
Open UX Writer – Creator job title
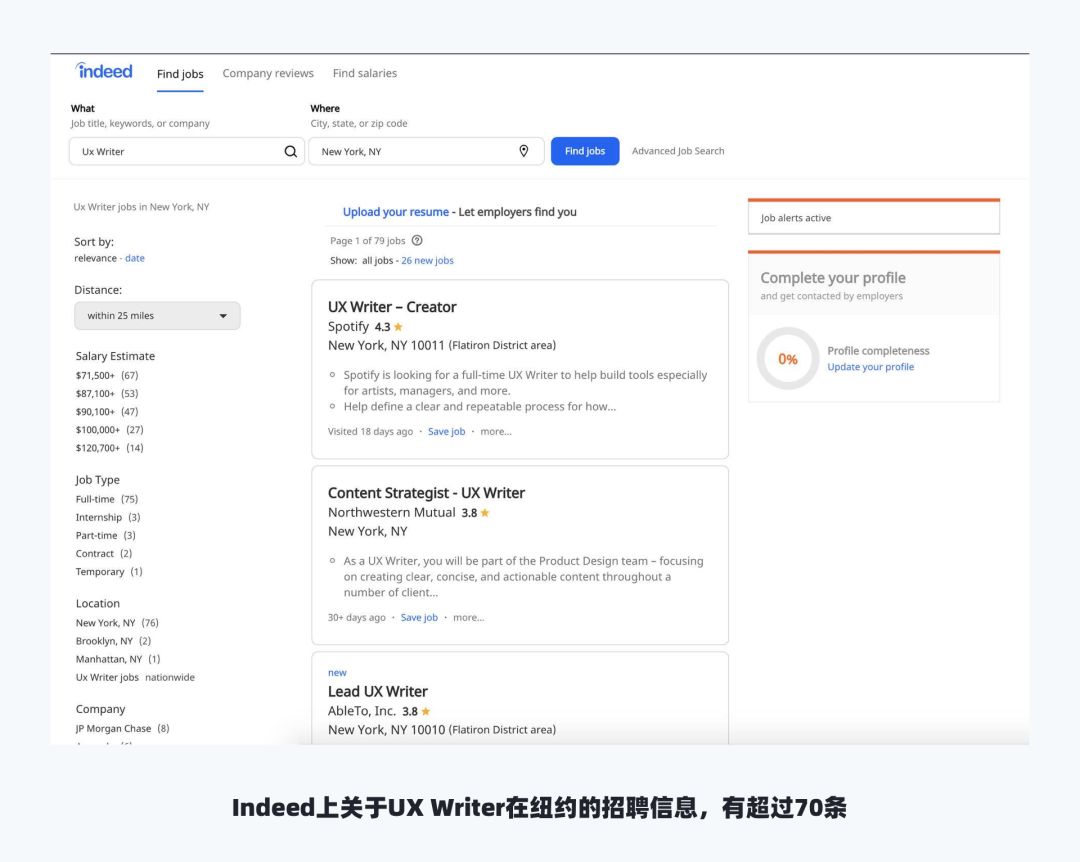pyautogui.click(x=392, y=307)
